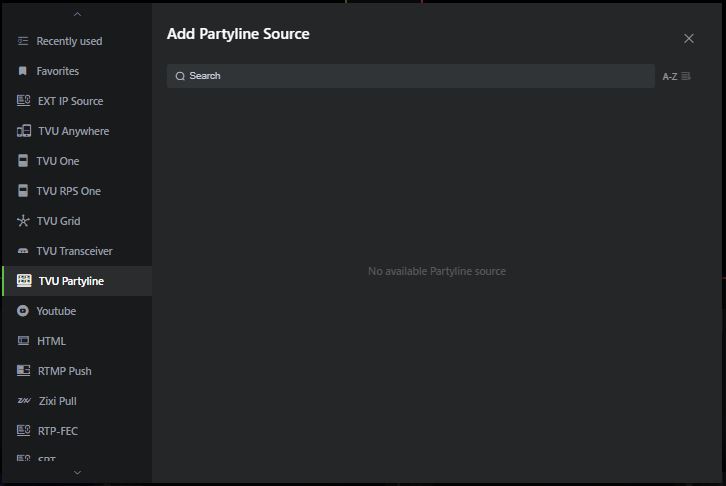This screenshot has width=726, height=486.
Task: Click 'No available Partyline source' message
Action: [437, 271]
